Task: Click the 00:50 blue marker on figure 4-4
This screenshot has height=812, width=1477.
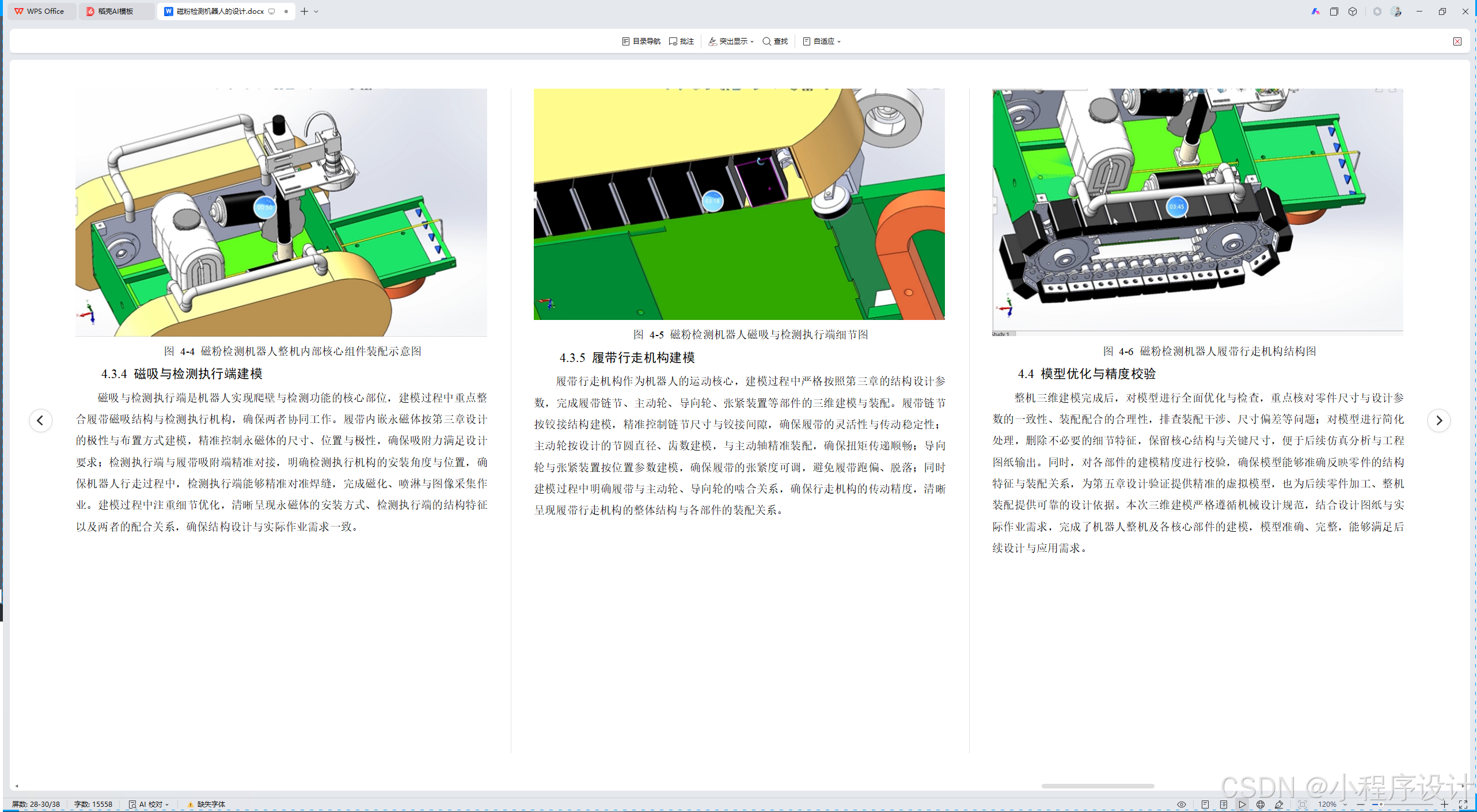Action: pos(264,207)
